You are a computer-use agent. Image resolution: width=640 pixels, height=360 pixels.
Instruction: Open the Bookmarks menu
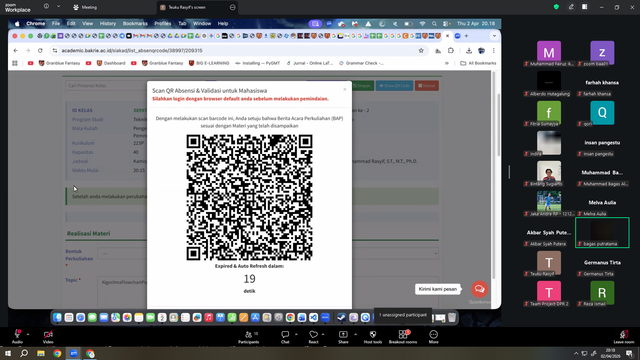point(135,24)
